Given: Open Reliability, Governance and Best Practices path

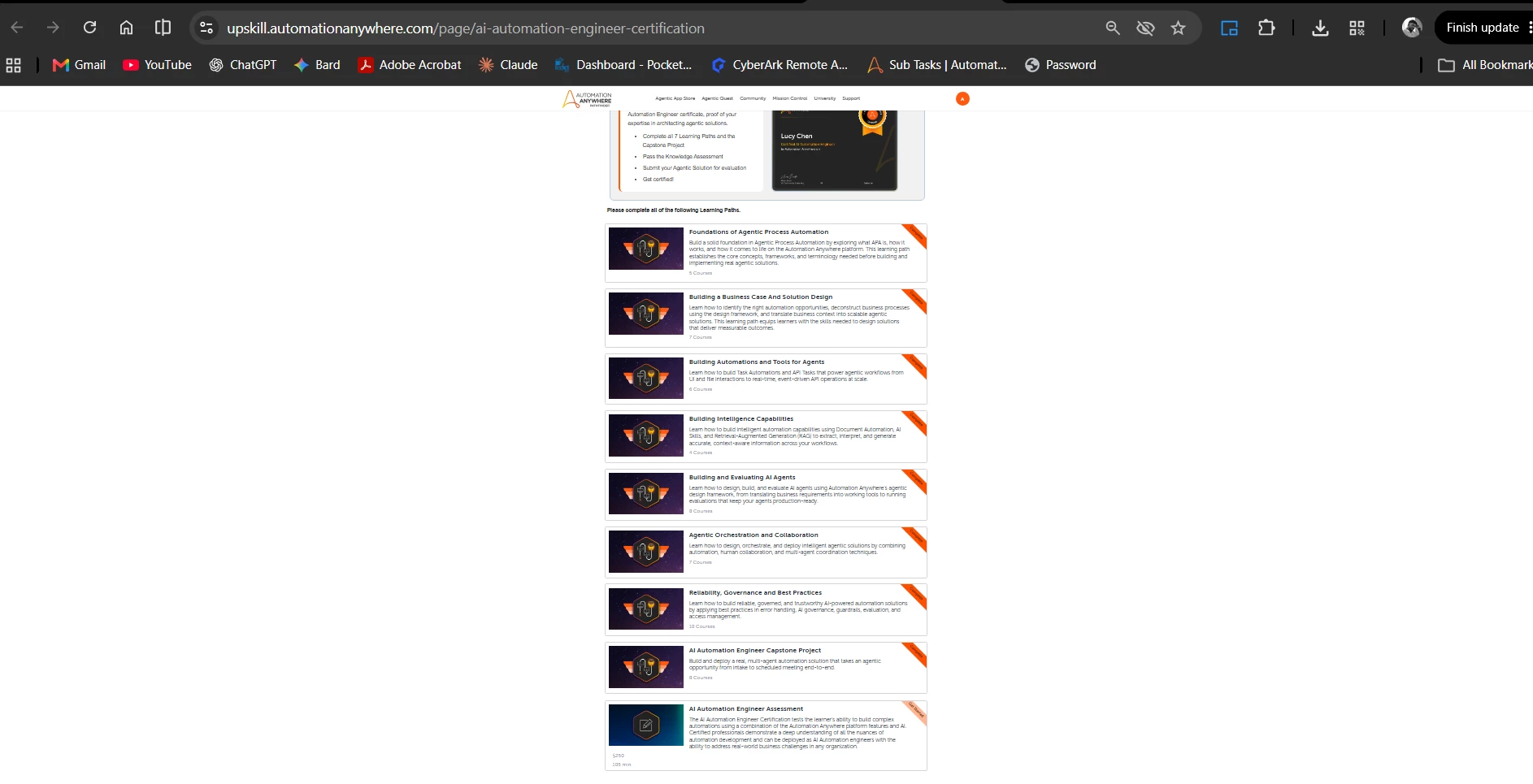Looking at the screenshot, I should point(755,593).
